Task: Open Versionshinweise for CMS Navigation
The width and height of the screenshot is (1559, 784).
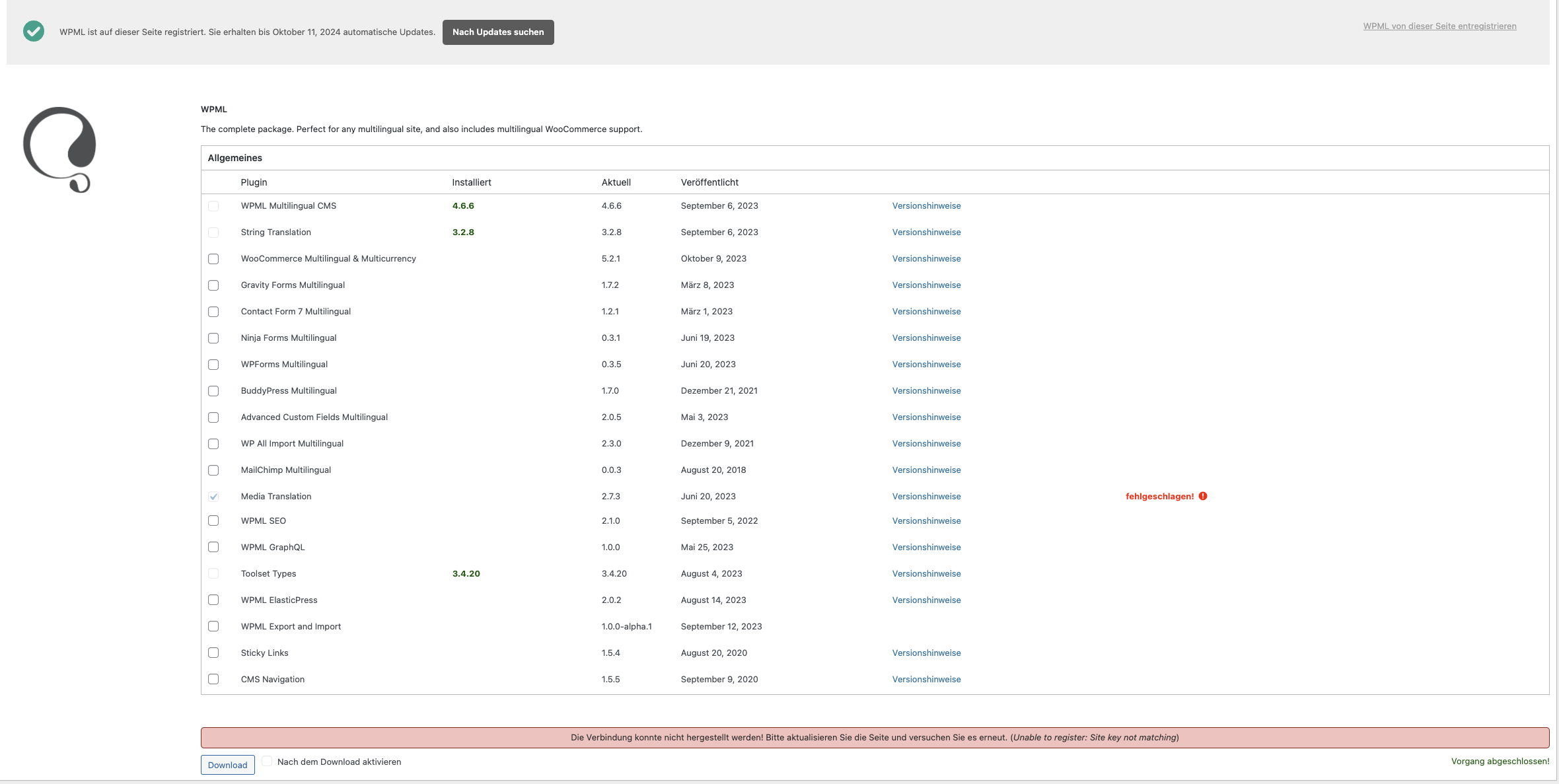Action: click(926, 680)
